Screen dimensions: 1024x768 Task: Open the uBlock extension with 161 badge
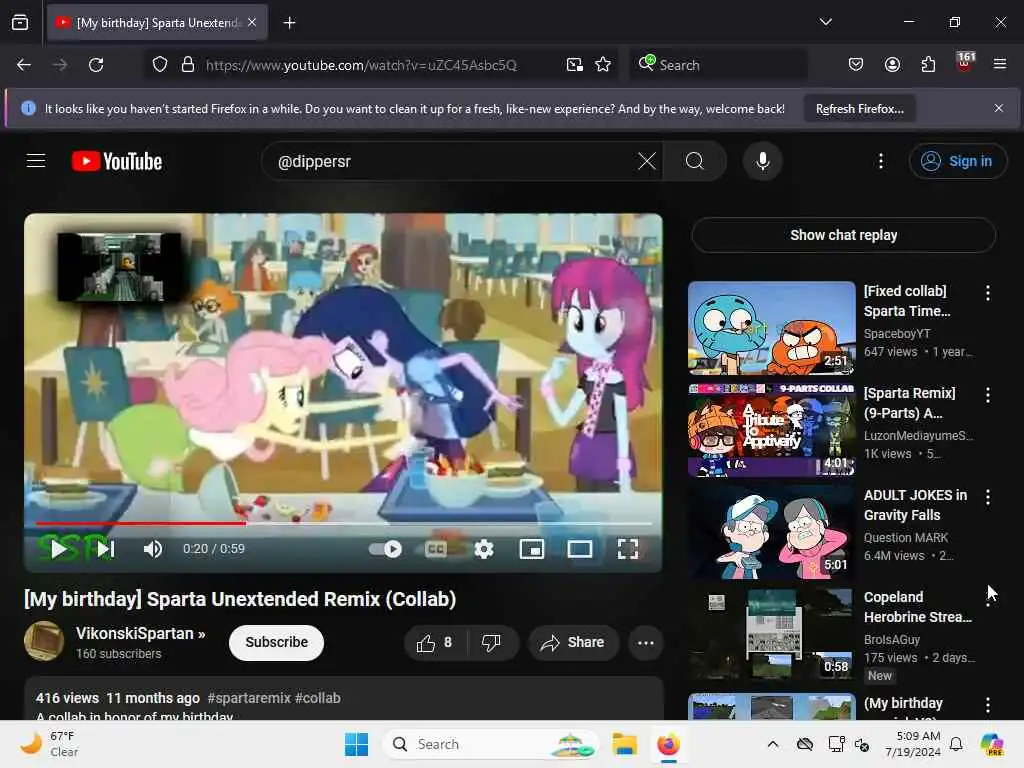pyautogui.click(x=965, y=62)
